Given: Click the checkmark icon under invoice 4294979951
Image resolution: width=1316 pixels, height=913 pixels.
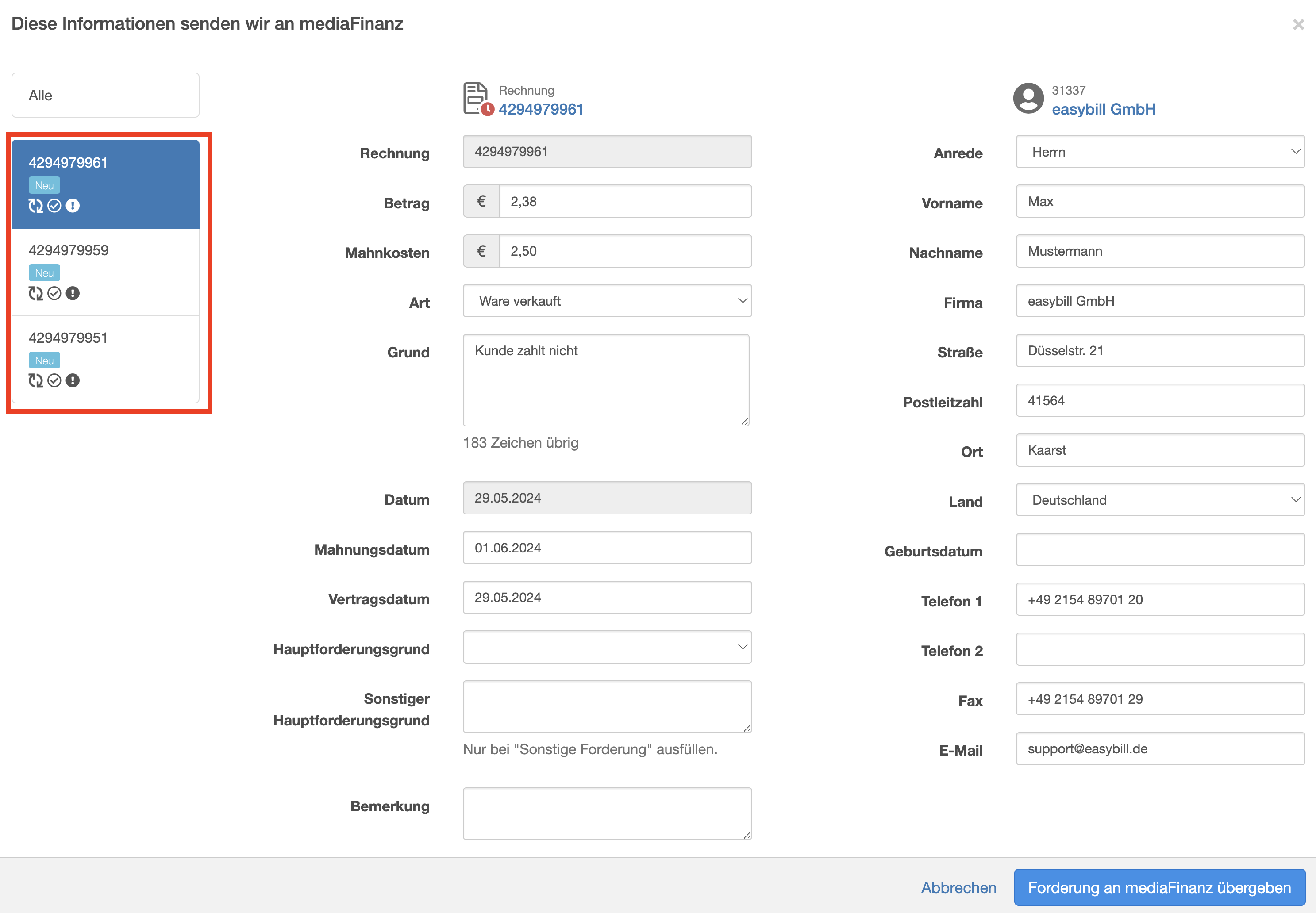Looking at the screenshot, I should click(54, 380).
